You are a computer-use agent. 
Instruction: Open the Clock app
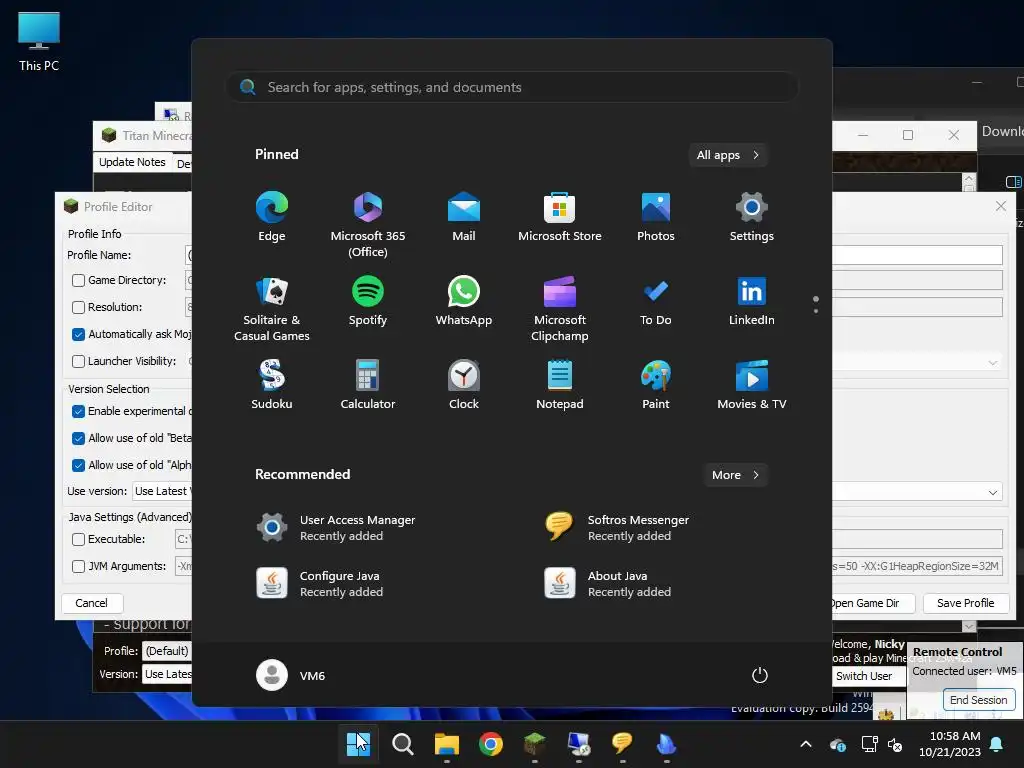coord(464,385)
